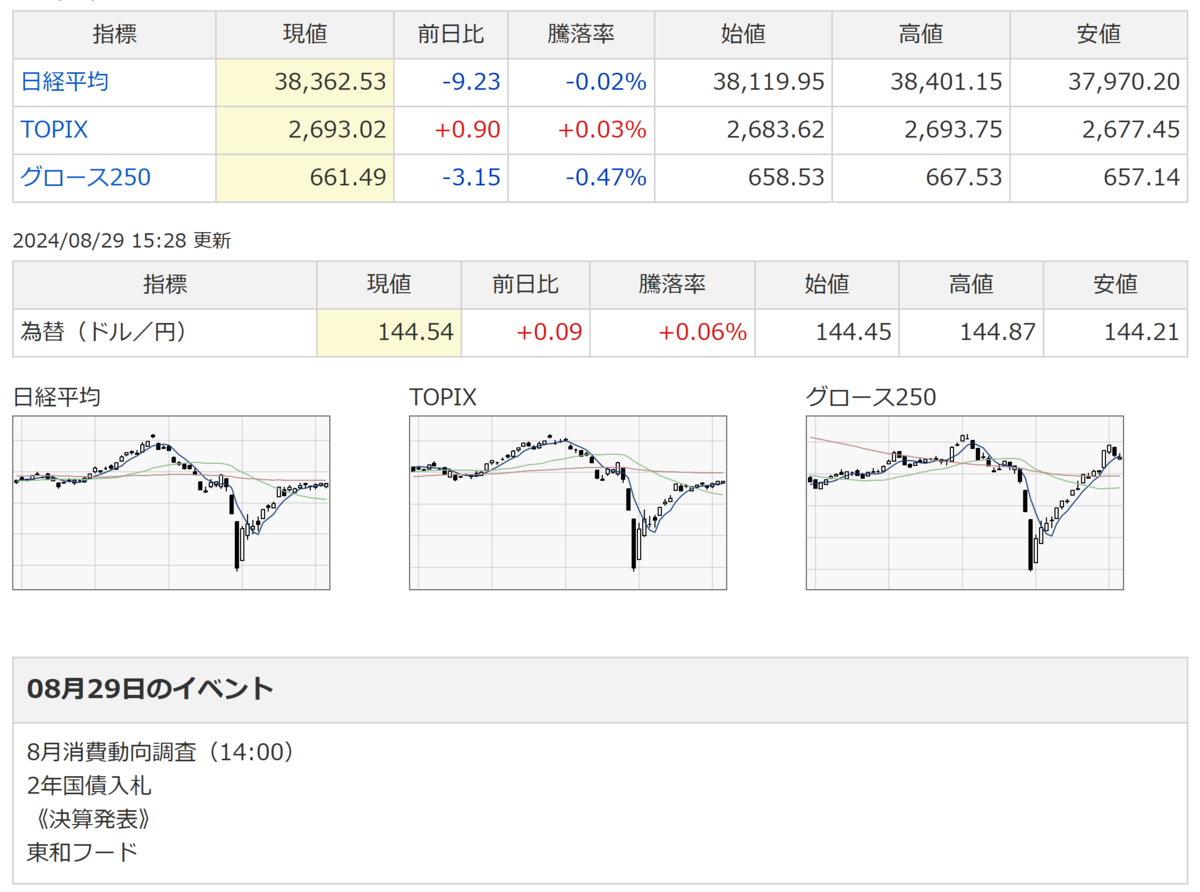Click the 日経平均 candlestick chart thumbnail

click(171, 503)
